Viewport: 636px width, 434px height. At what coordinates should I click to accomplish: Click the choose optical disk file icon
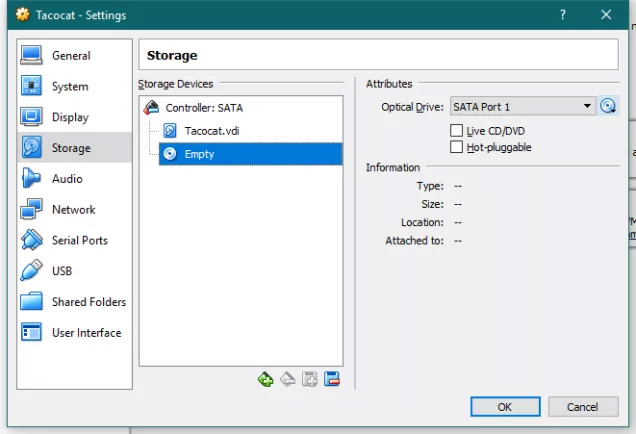tap(608, 106)
